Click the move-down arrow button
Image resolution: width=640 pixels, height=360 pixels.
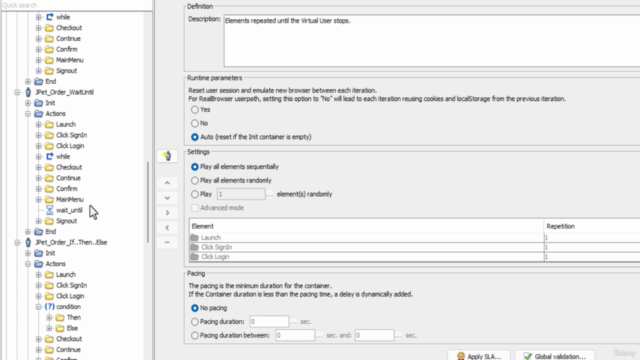click(x=167, y=198)
